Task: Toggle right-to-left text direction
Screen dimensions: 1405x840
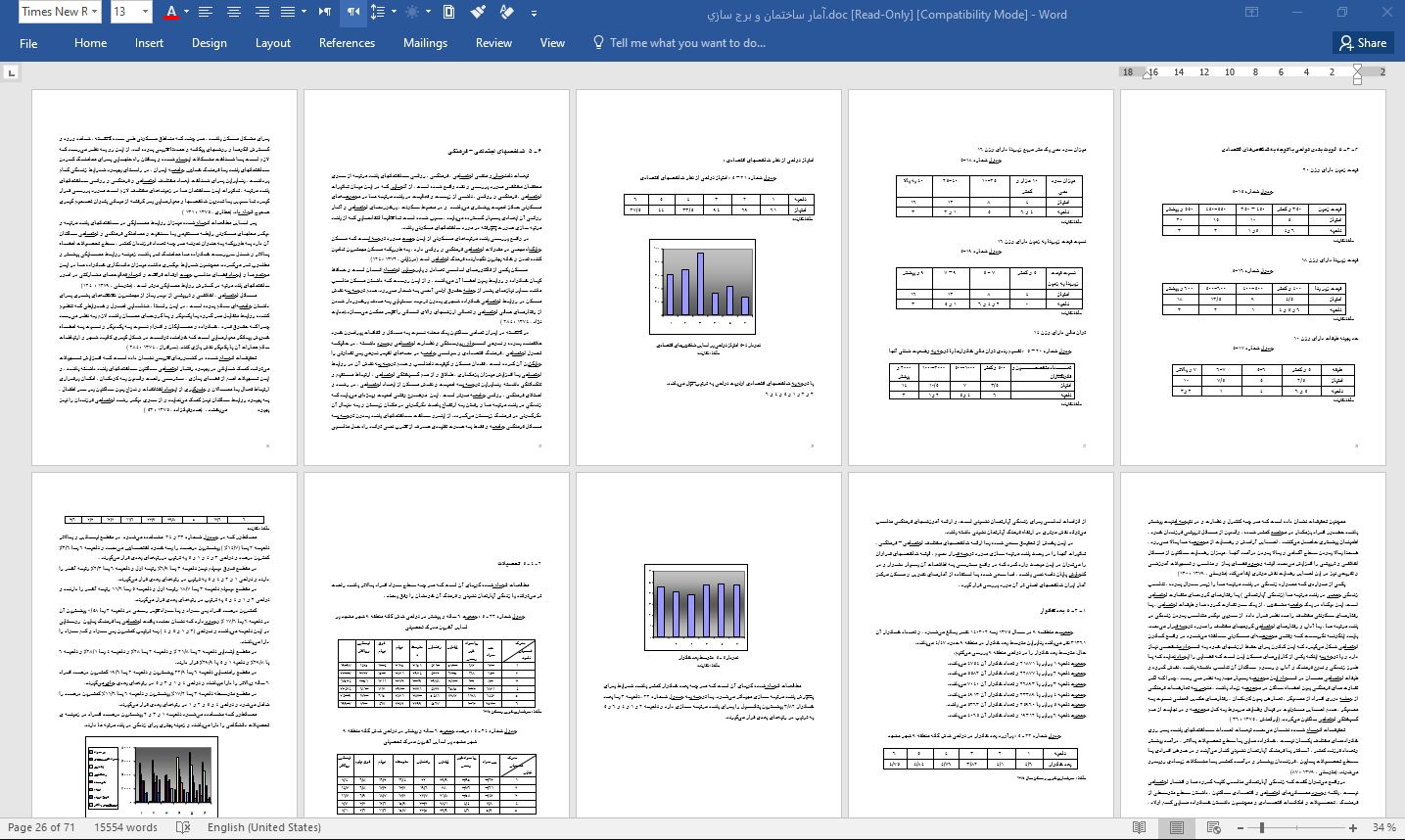Action: coord(353,12)
